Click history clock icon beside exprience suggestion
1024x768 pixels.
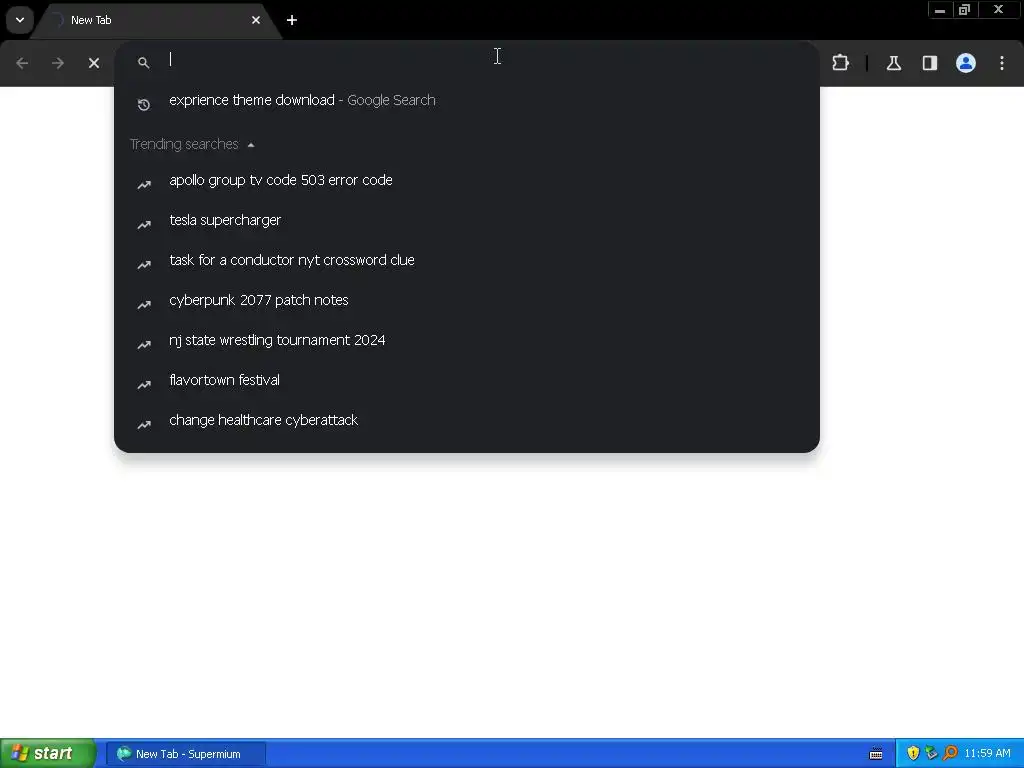144,104
